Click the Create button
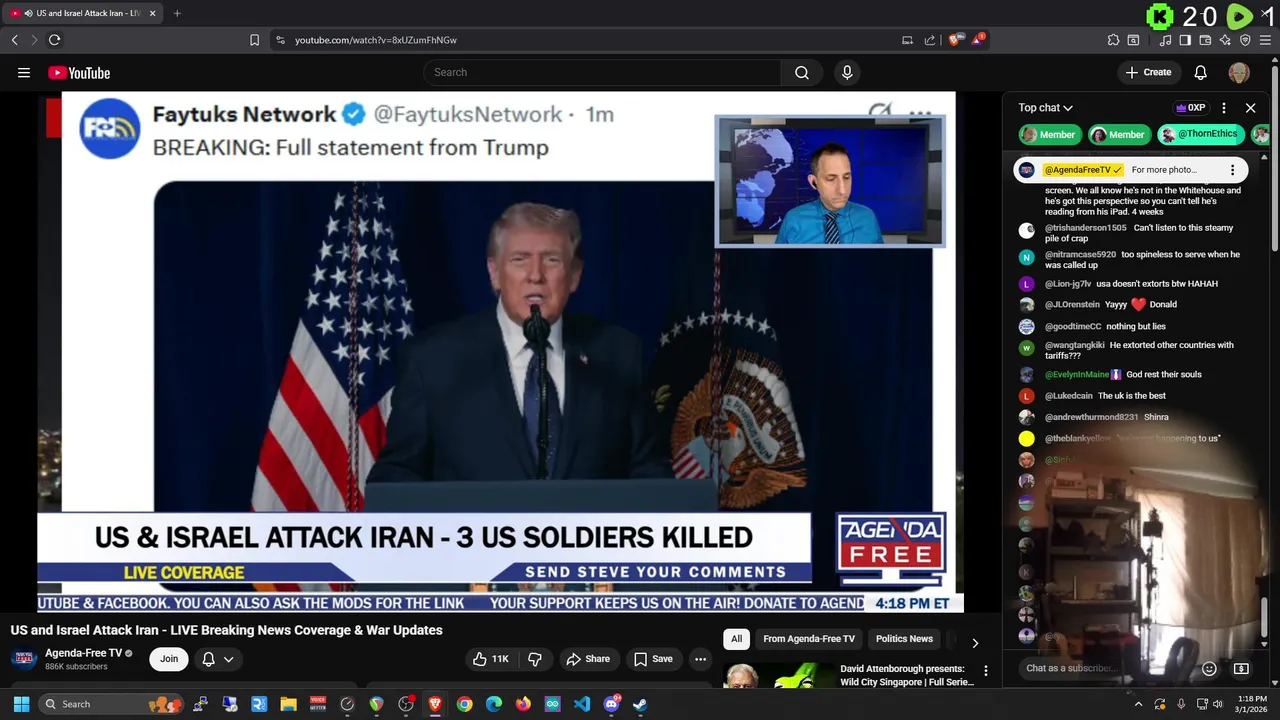The width and height of the screenshot is (1280, 720). 1148,72
